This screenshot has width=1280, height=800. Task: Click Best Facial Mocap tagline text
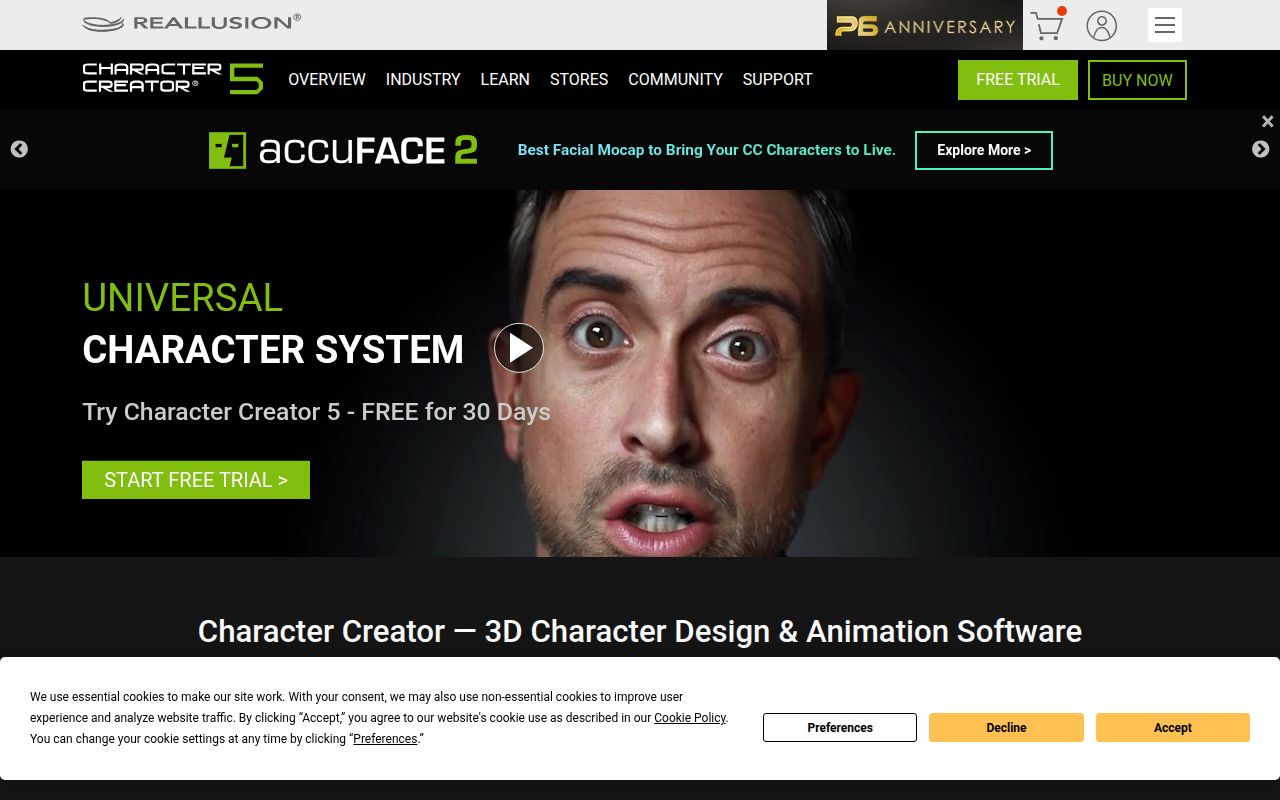point(706,150)
